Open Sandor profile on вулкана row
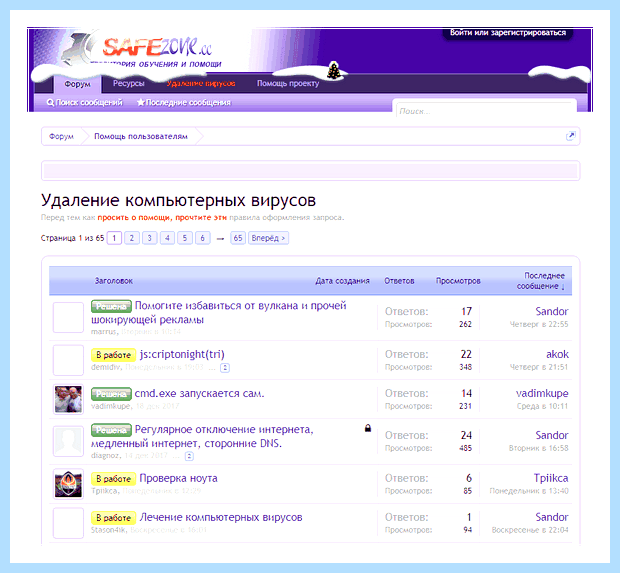Image resolution: width=620 pixels, height=573 pixels. coord(552,311)
